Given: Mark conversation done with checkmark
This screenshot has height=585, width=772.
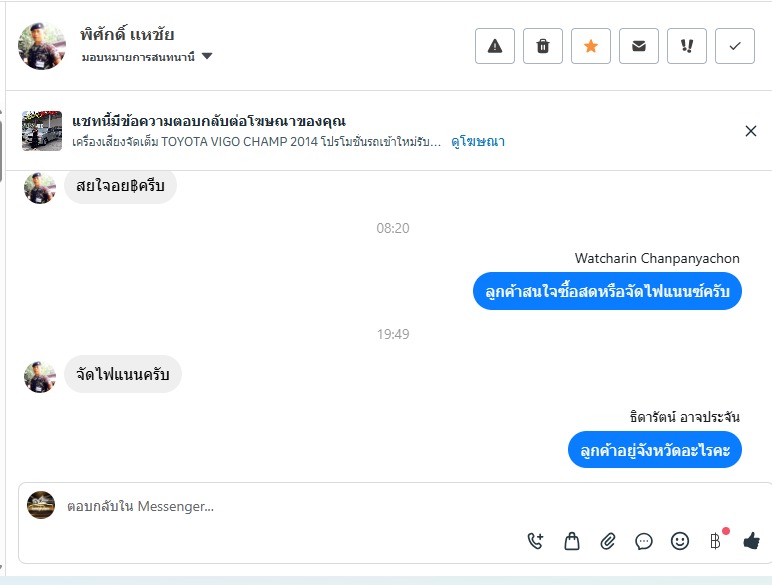Looking at the screenshot, I should click(x=735, y=46).
